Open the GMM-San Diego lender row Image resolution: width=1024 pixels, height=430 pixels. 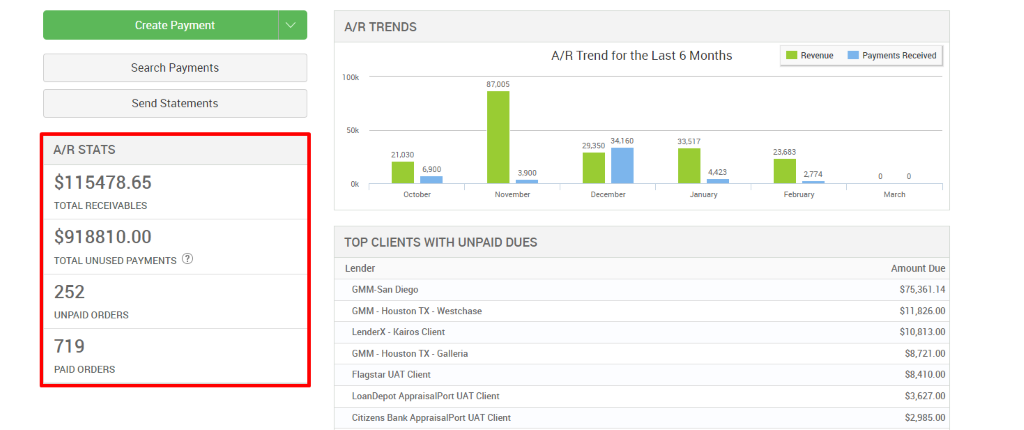(641, 289)
